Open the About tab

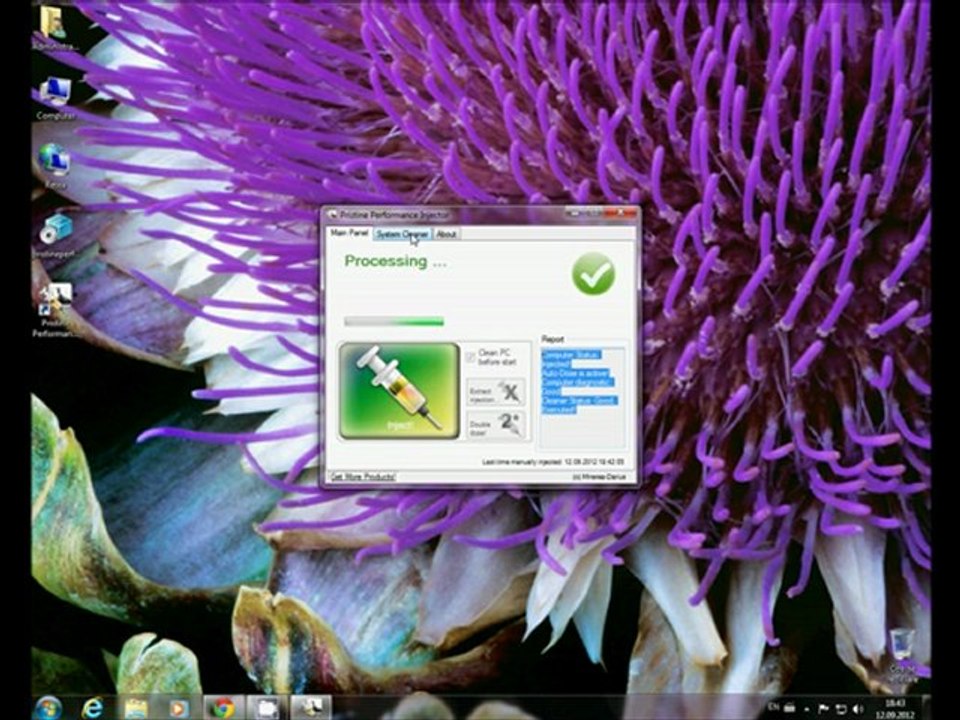click(446, 234)
